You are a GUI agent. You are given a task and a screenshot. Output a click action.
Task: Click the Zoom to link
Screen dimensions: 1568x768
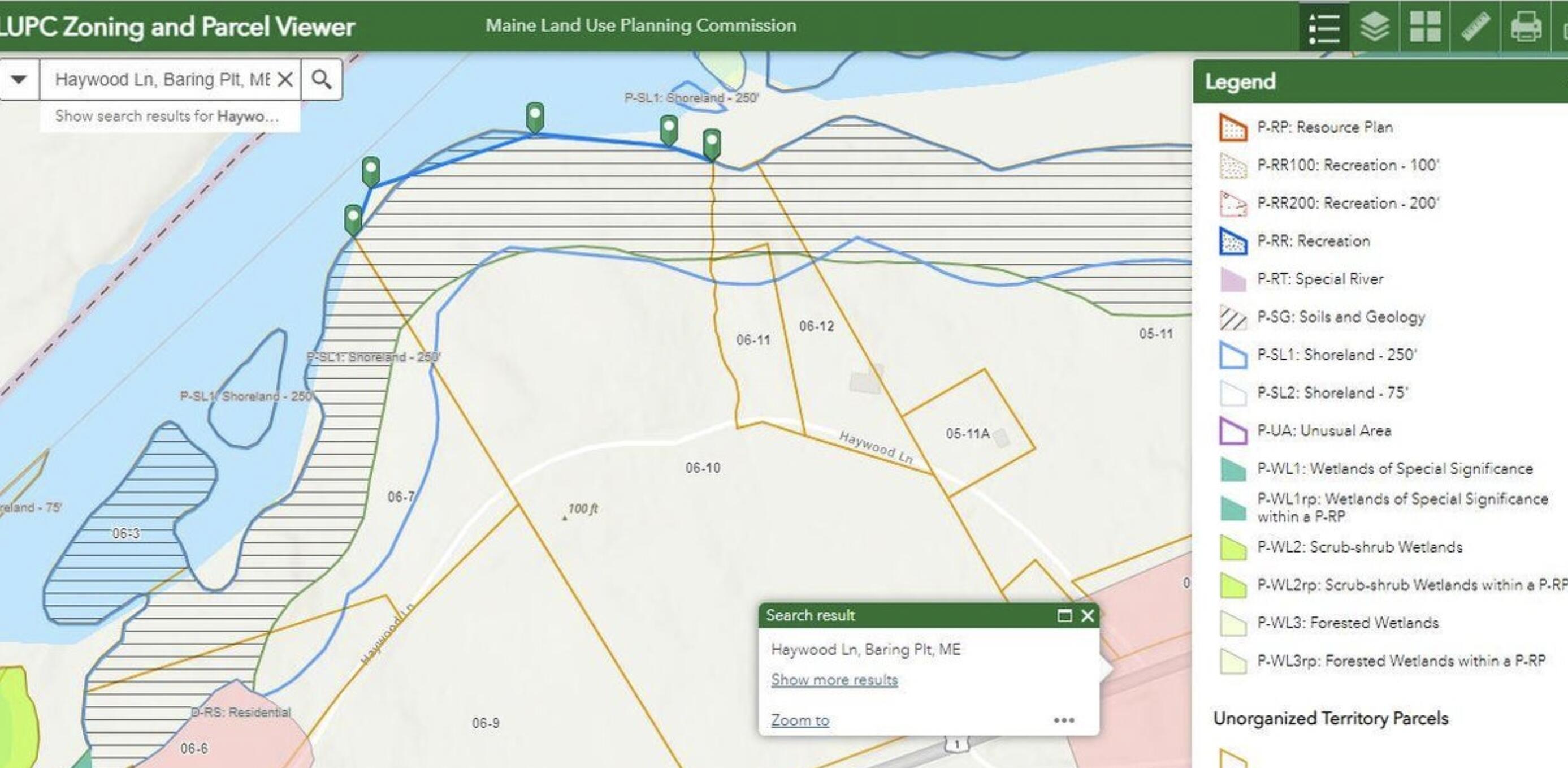(800, 720)
